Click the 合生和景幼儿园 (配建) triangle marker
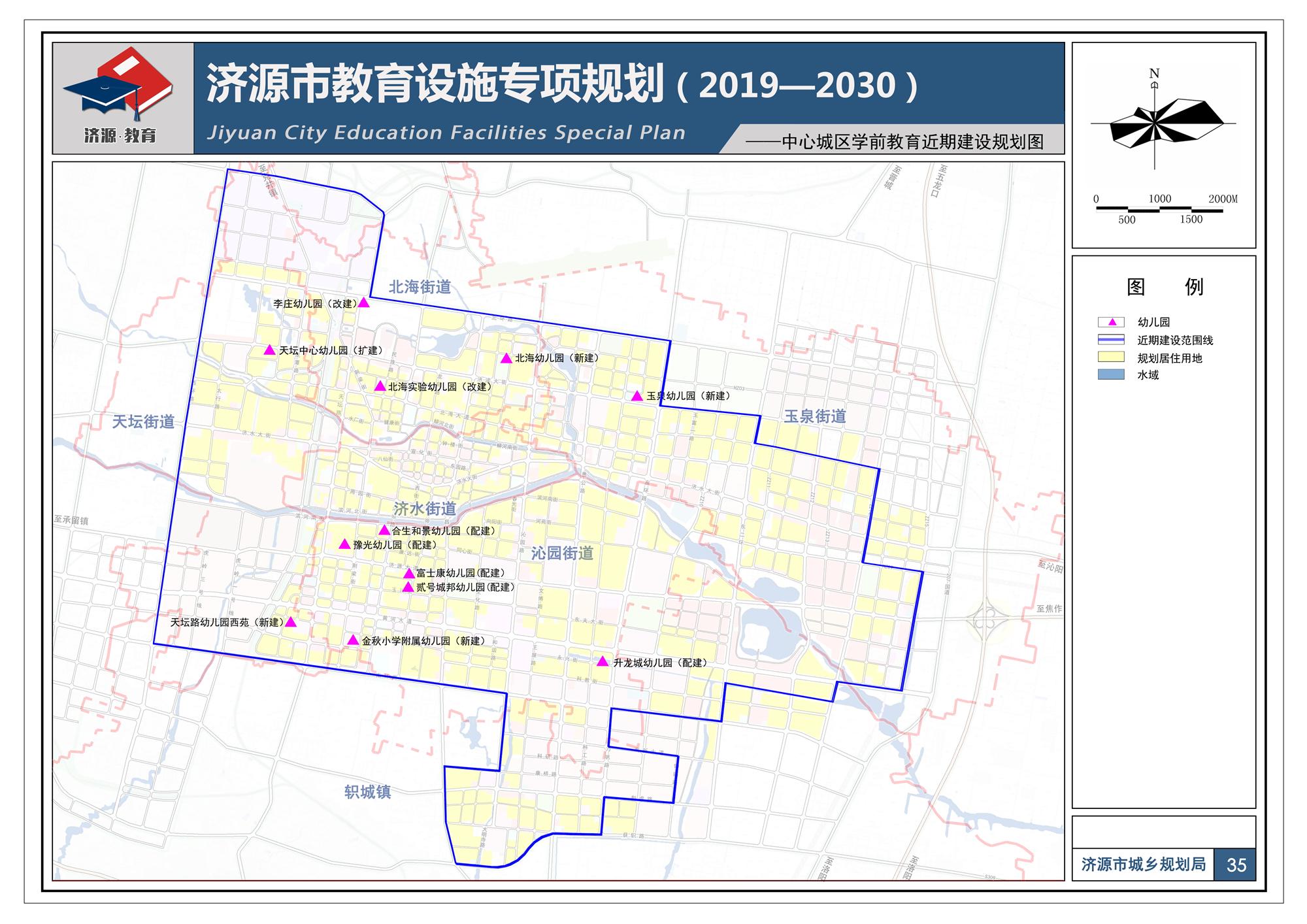 pyautogui.click(x=384, y=531)
